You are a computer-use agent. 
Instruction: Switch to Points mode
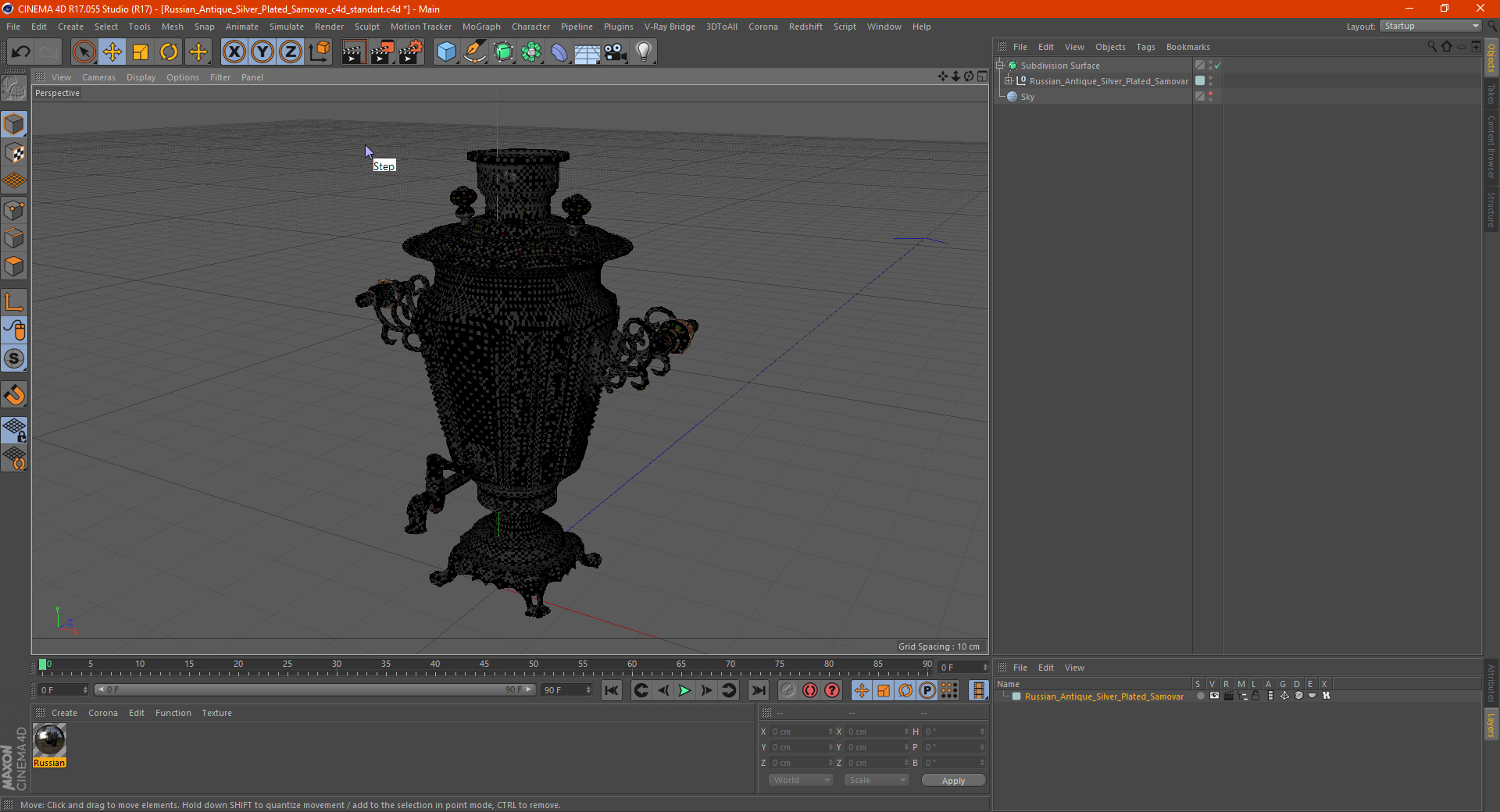(x=14, y=210)
